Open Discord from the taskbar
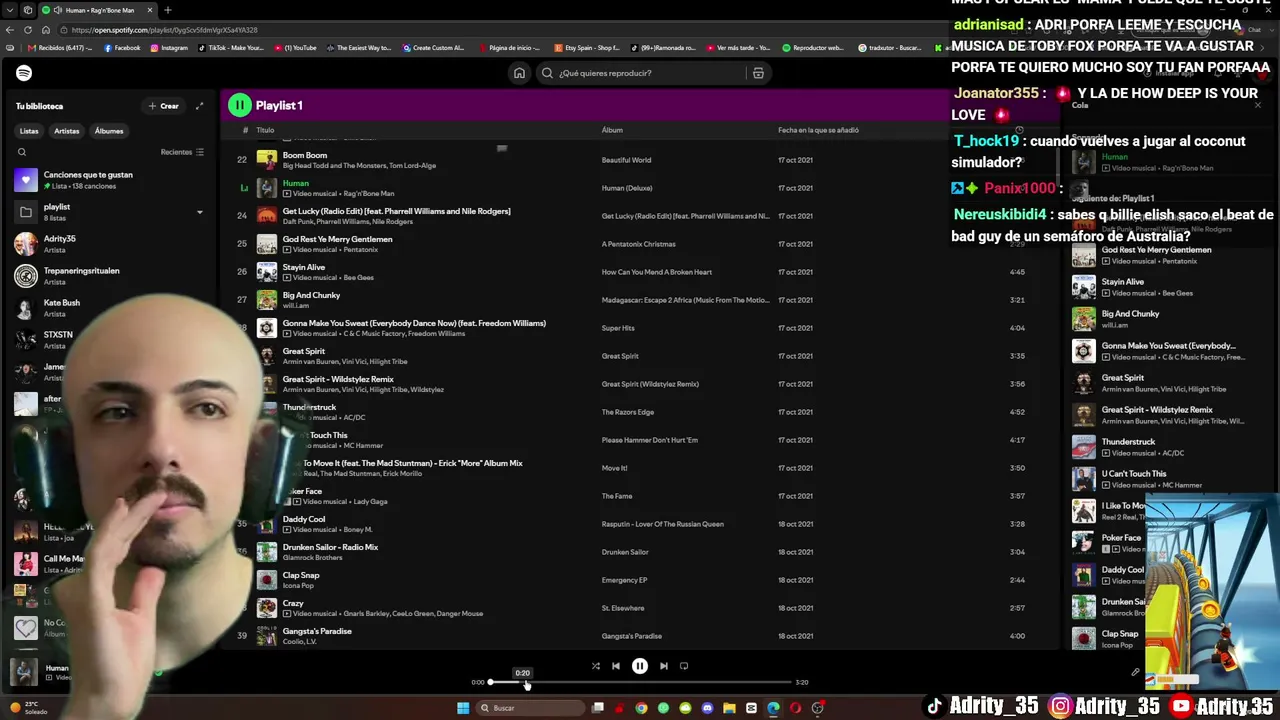The image size is (1280, 720). [707, 708]
